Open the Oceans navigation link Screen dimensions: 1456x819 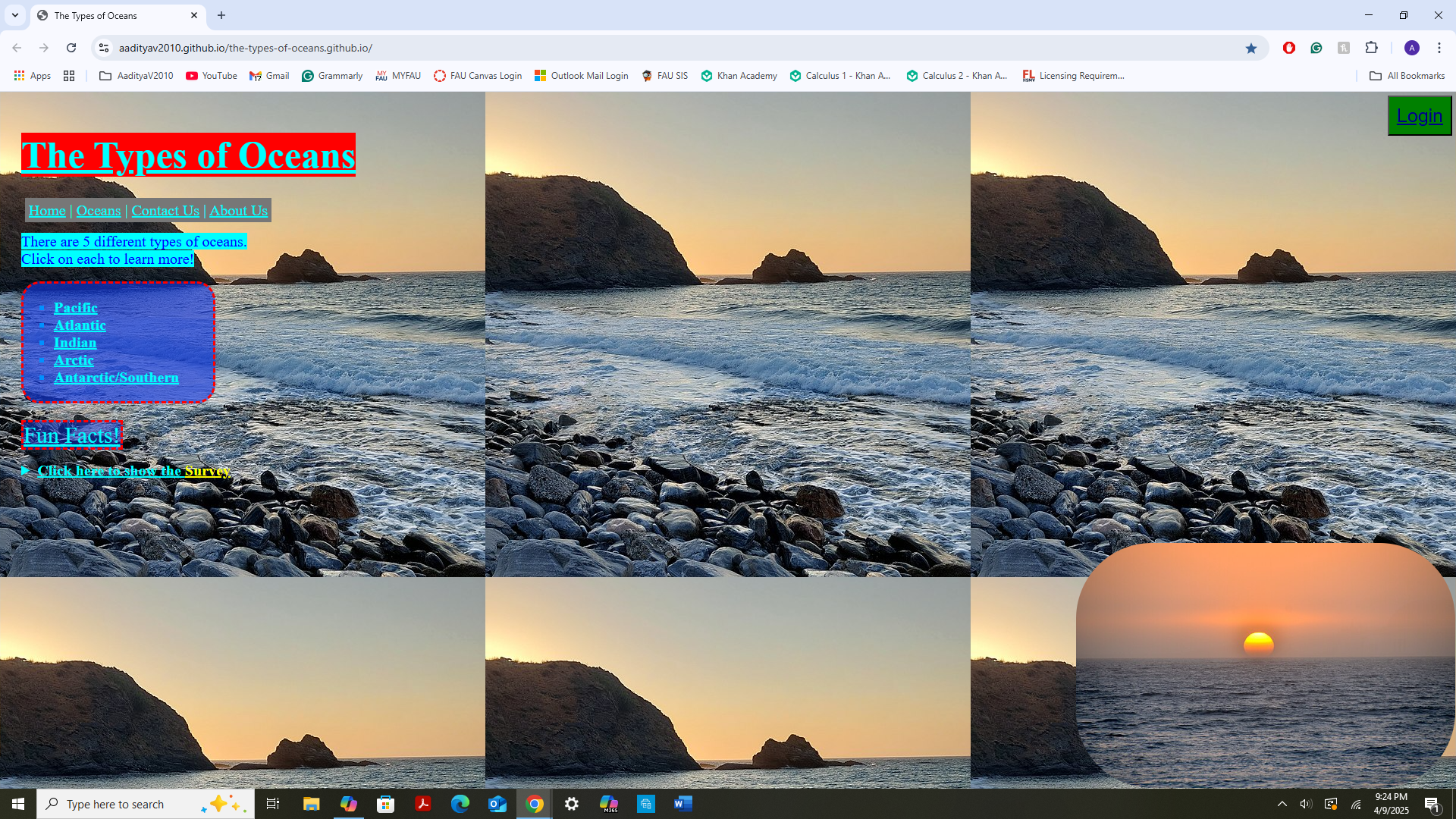tap(99, 211)
